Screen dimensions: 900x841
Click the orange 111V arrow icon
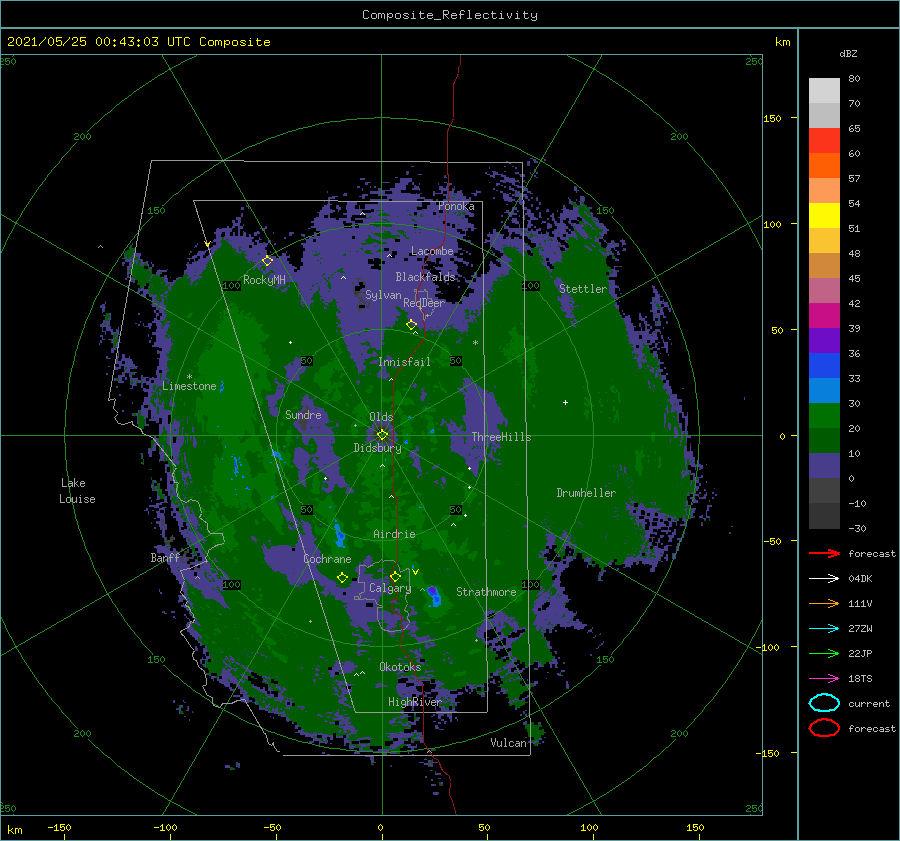tap(824, 603)
